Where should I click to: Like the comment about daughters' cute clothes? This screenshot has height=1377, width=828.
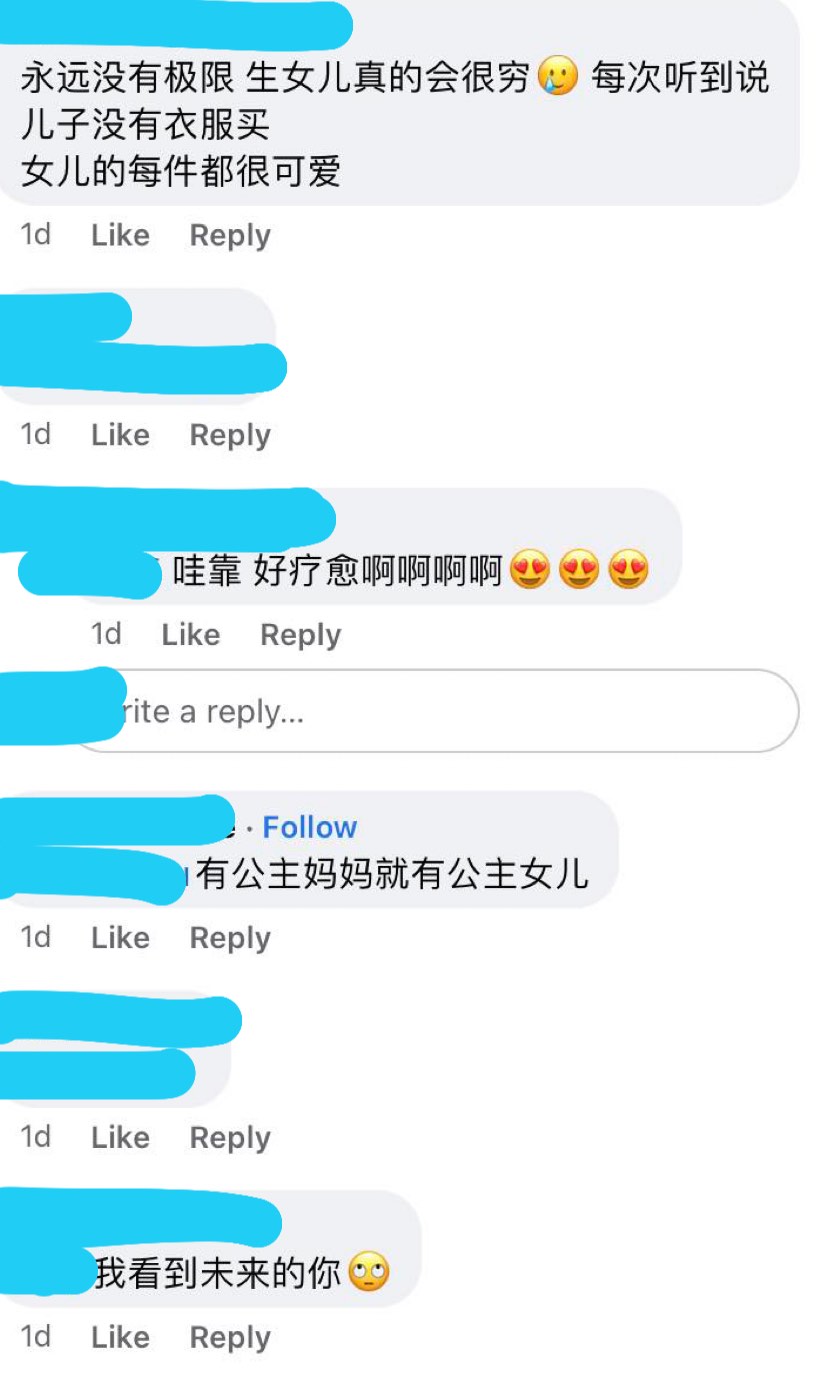click(120, 236)
